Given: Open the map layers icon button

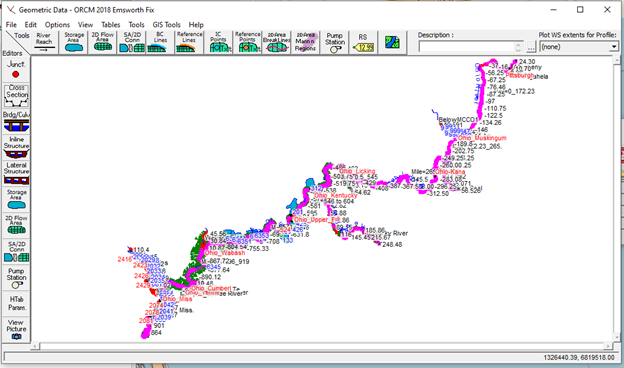Looking at the screenshot, I should [x=392, y=42].
